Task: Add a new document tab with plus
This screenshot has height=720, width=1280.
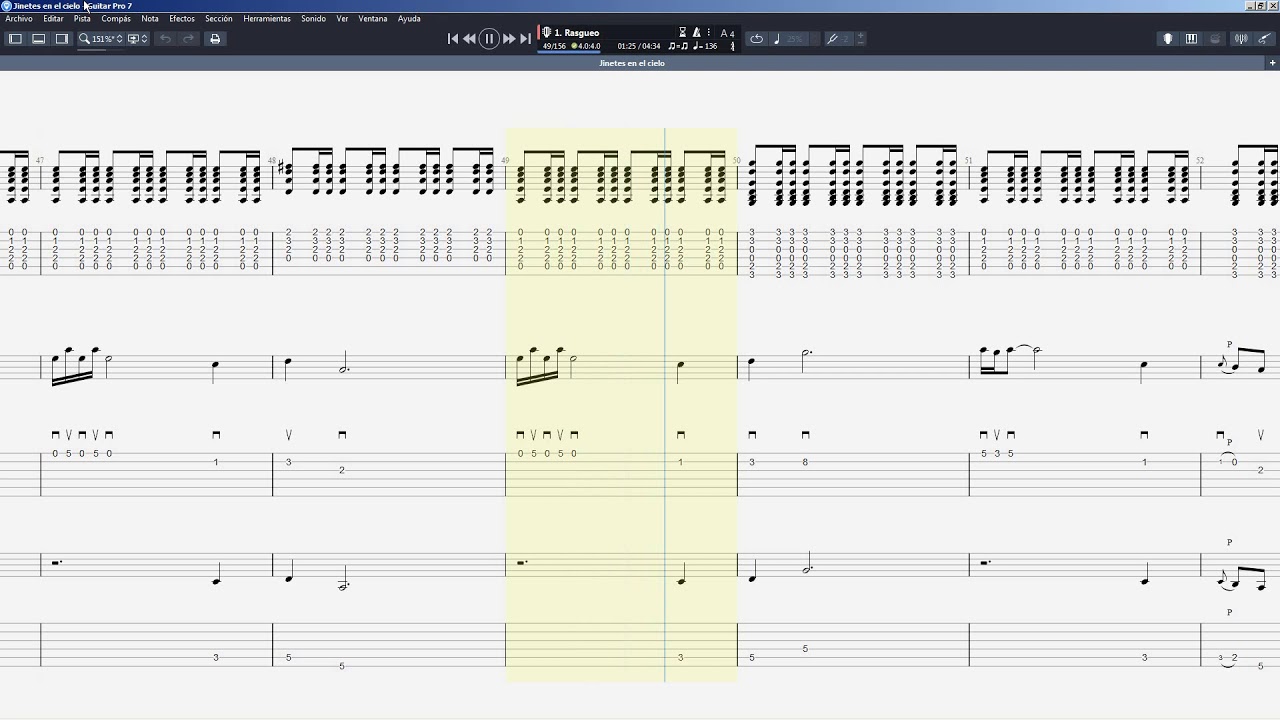Action: click(1272, 63)
